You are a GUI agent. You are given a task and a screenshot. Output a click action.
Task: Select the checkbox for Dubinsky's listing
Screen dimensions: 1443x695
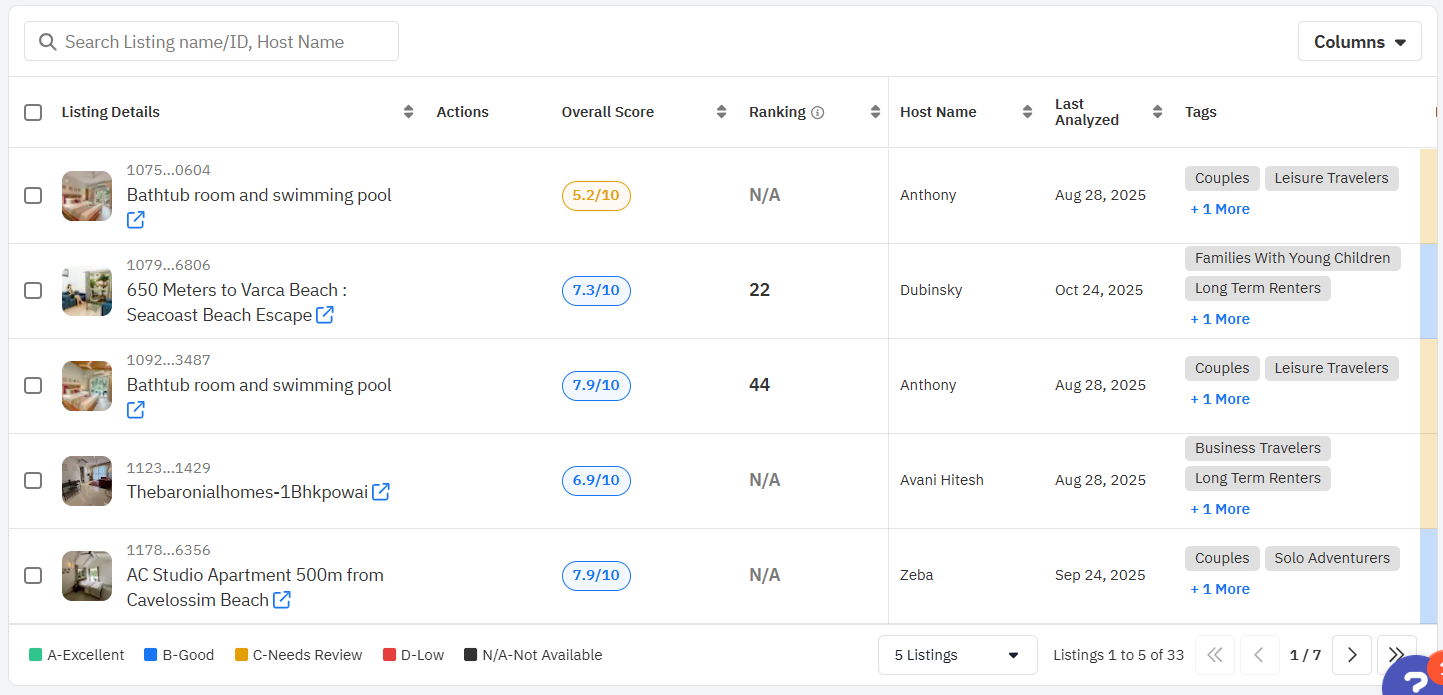(x=33, y=291)
